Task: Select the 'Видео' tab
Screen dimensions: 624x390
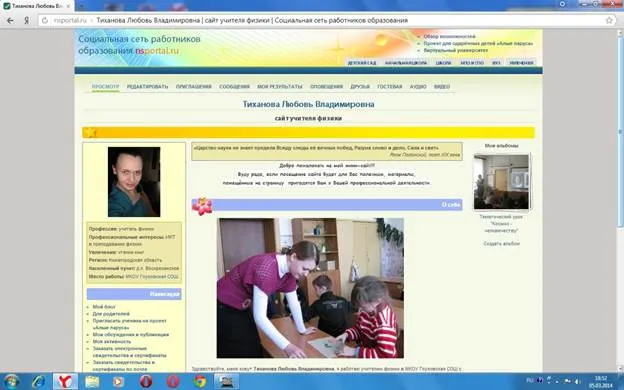Action: pos(442,86)
